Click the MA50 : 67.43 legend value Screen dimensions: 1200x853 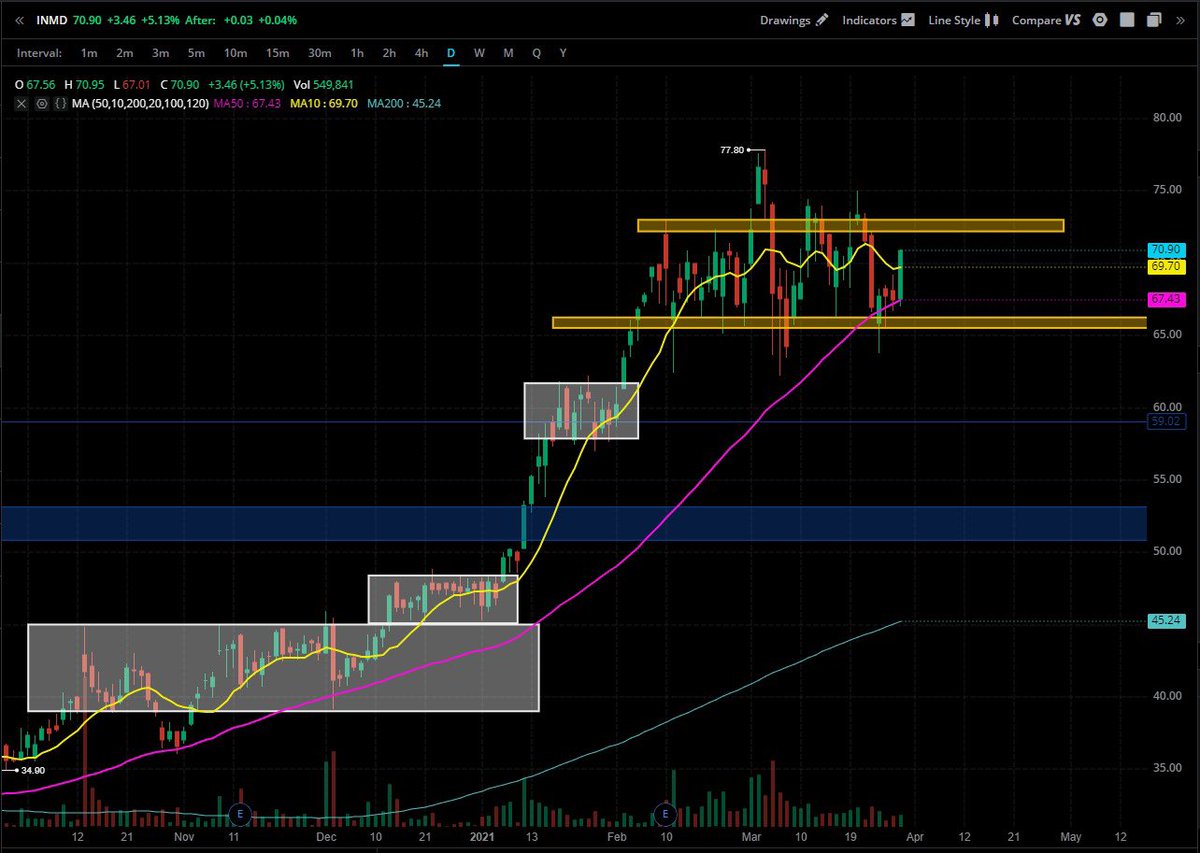(245, 103)
